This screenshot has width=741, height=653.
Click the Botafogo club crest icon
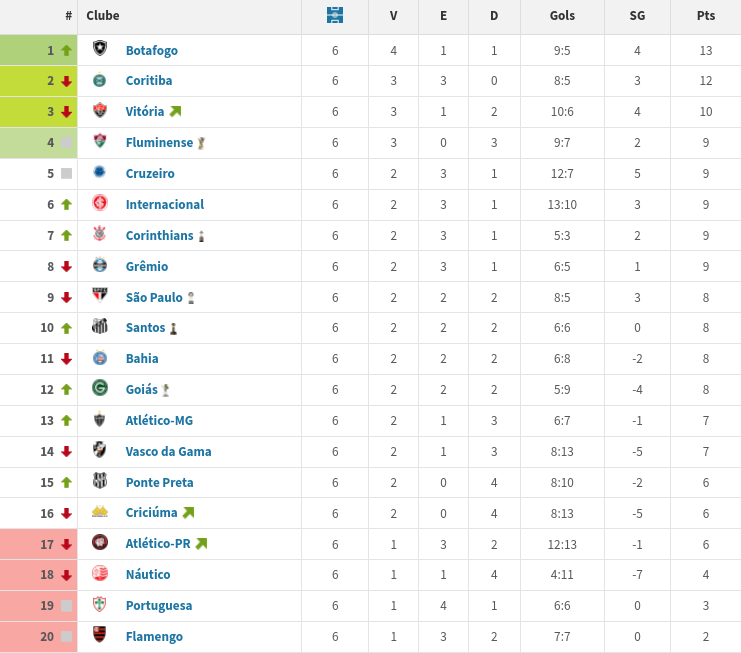100,48
